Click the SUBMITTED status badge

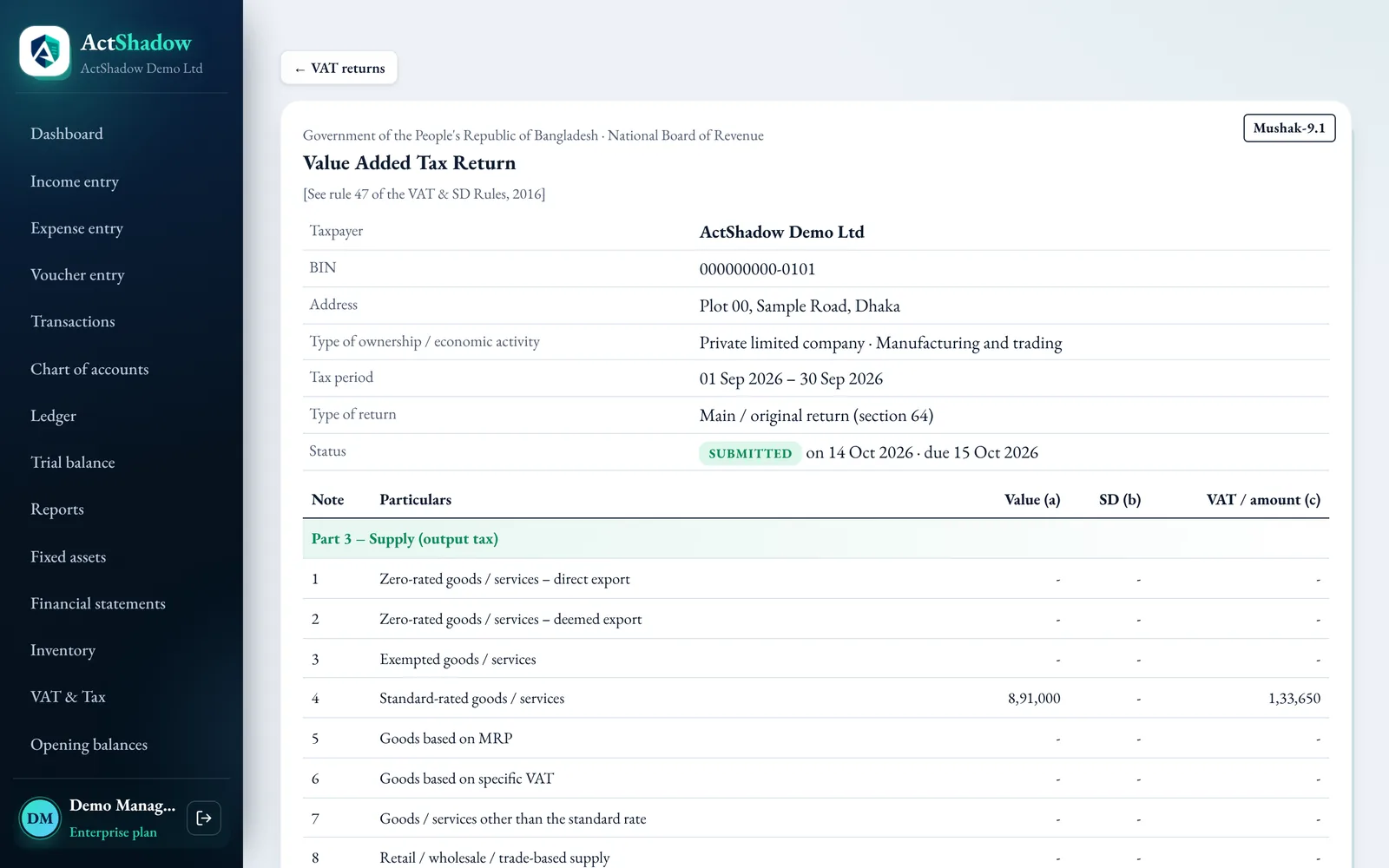point(750,453)
